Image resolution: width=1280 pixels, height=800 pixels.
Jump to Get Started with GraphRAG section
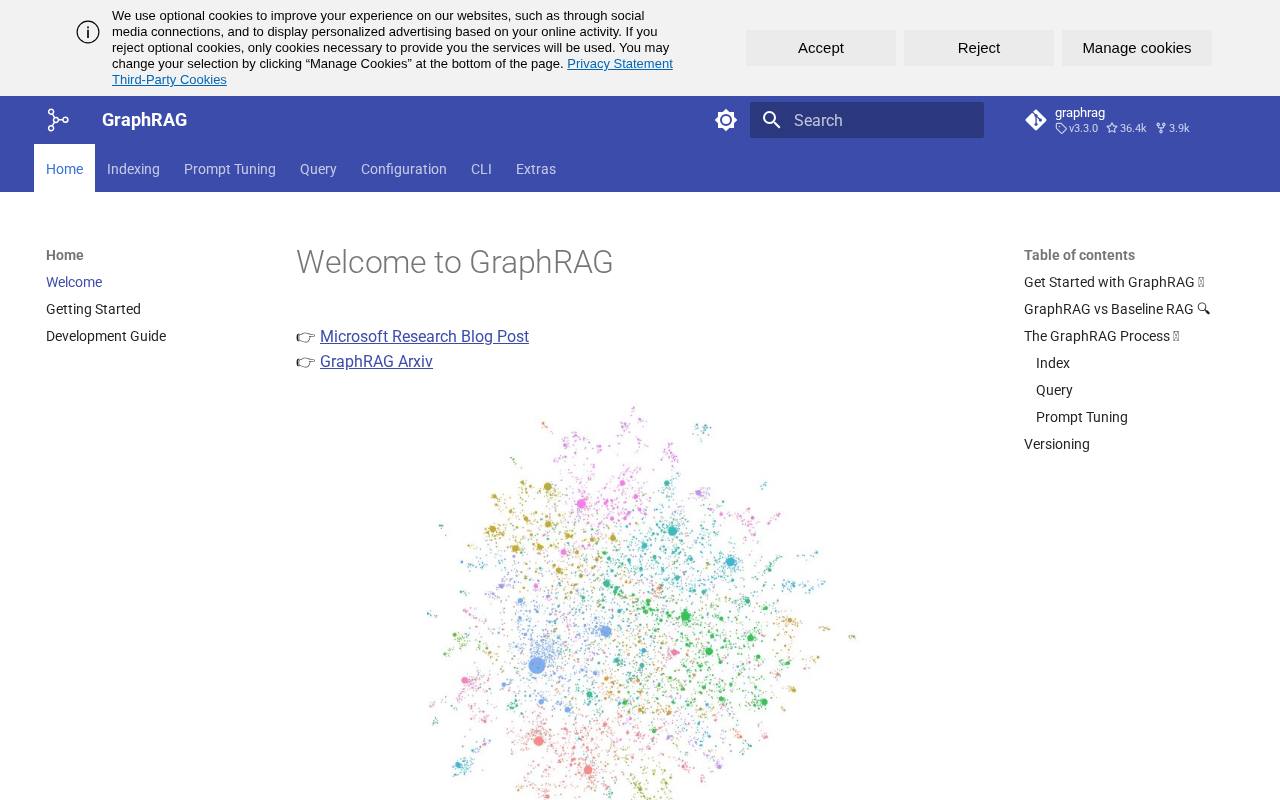[1114, 282]
